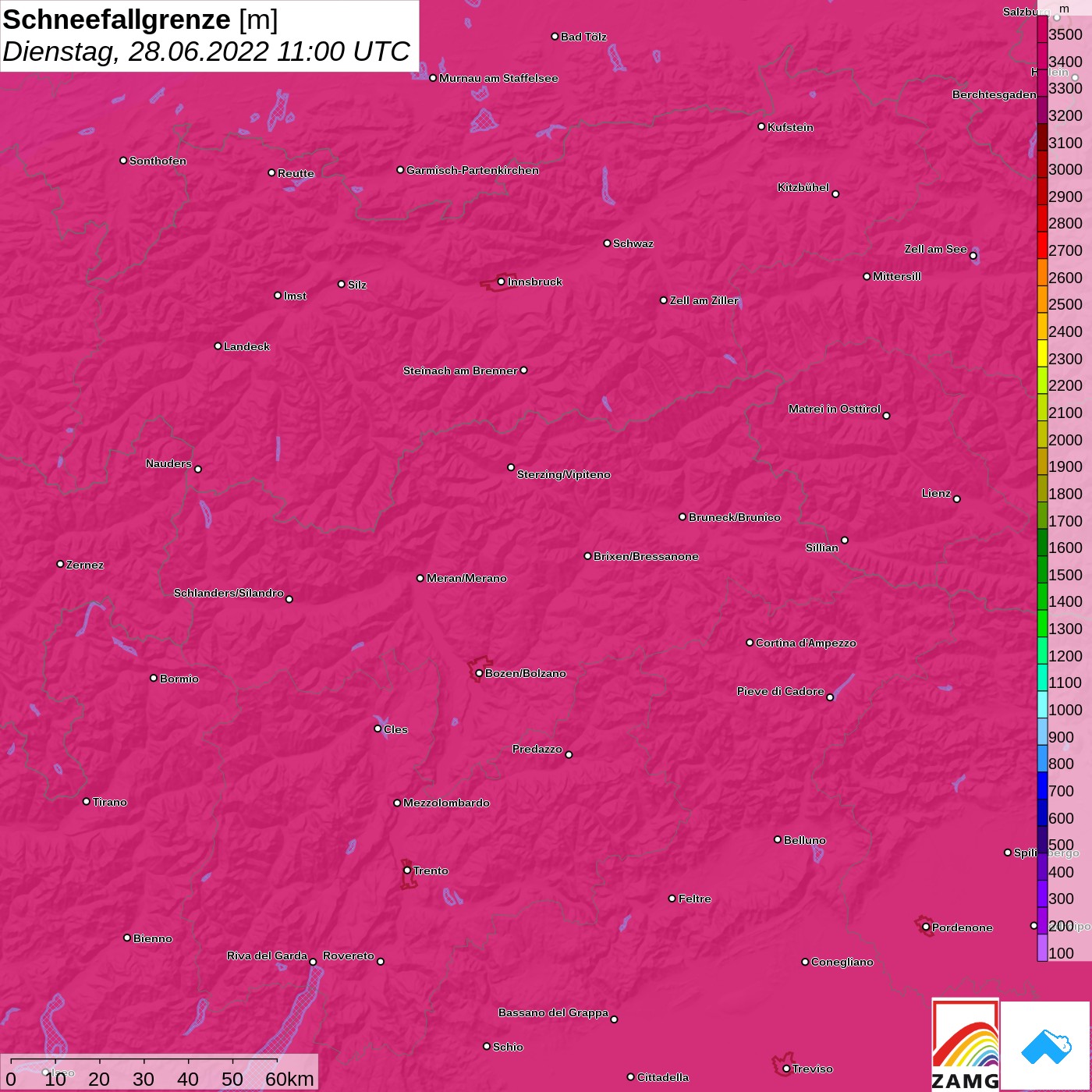
Task: Click the Schlanders/Silandro label
Action: [x=229, y=593]
